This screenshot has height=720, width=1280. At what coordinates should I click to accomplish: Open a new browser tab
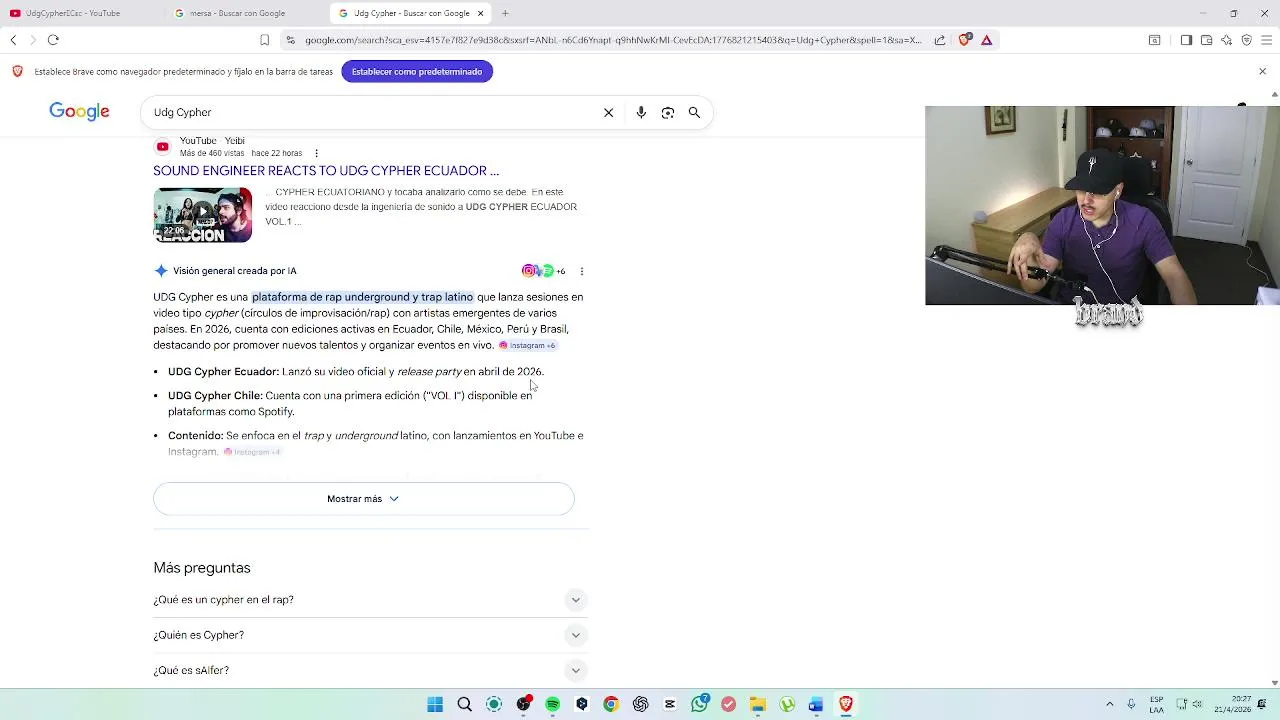click(x=505, y=13)
